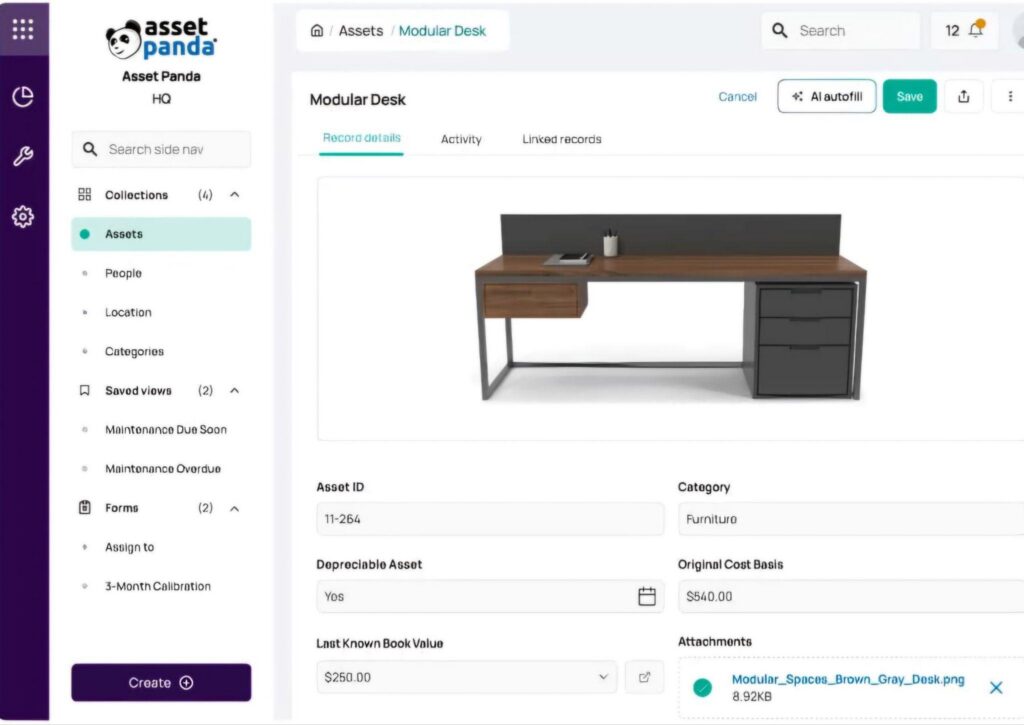Open the more options kebab menu
This screenshot has height=725, width=1024.
pos(1009,97)
